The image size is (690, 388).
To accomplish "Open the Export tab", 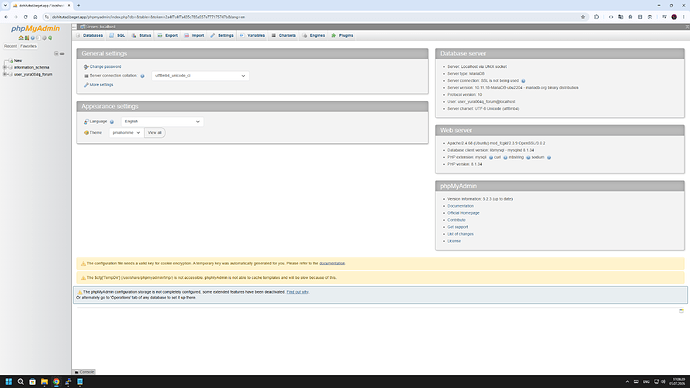I will click(168, 35).
